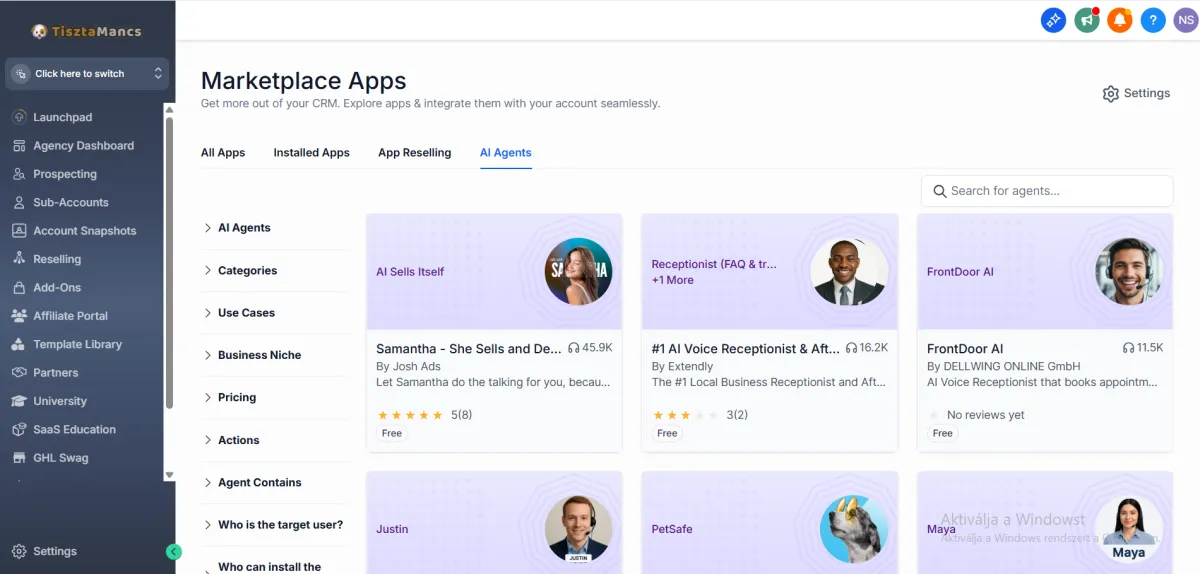Viewport: 1200px width, 574px height.
Task: Switch to the Installed Apps tab
Action: [x=312, y=153]
